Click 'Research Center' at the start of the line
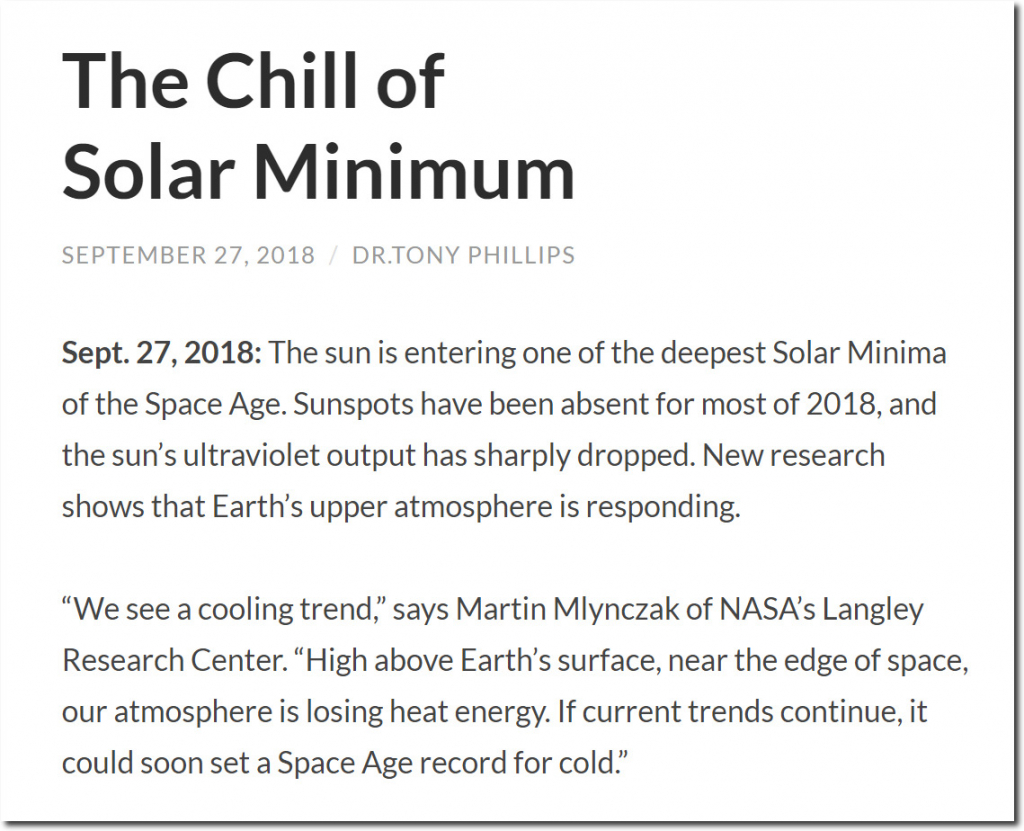The image size is (1024, 831). click(173, 660)
